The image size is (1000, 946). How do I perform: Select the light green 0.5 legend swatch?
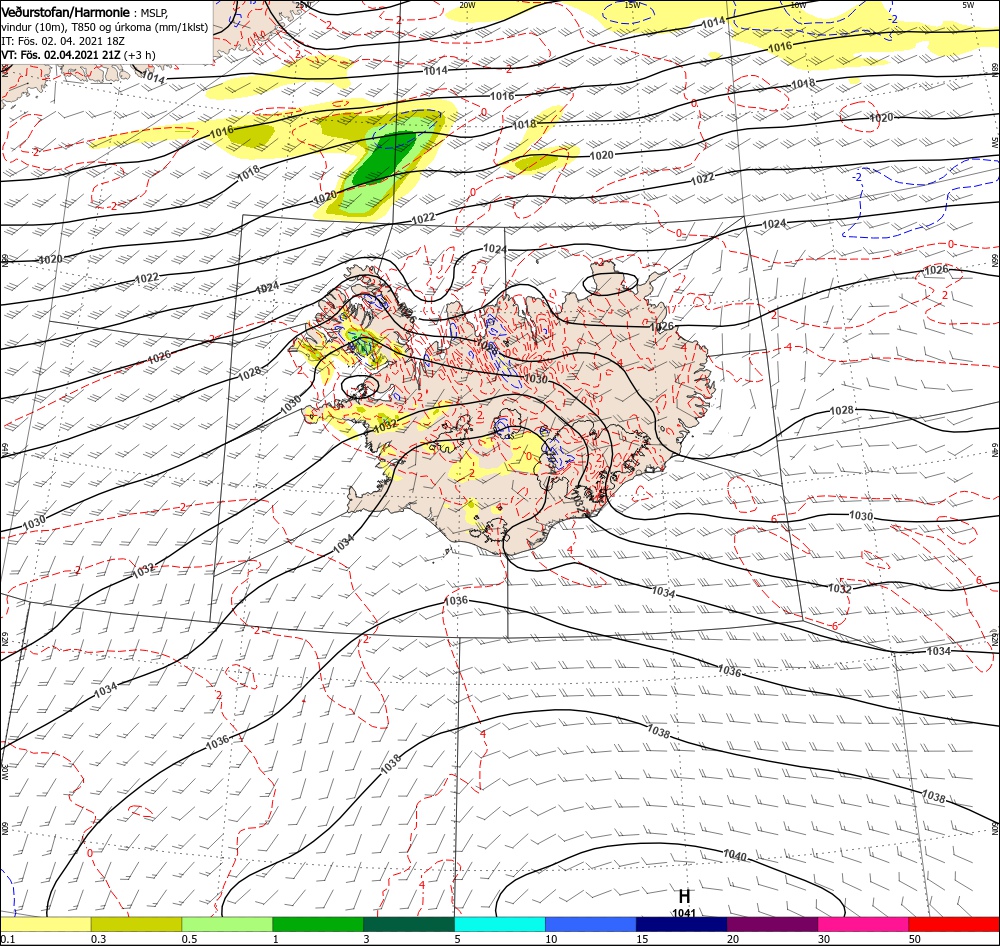click(x=227, y=925)
